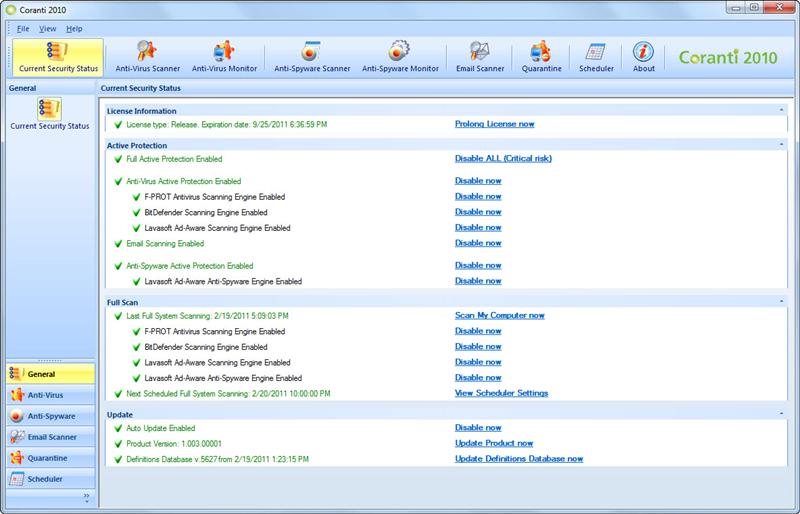This screenshot has height=514, width=800.
Task: Click the navigation pane splitter grip
Action: [50, 360]
